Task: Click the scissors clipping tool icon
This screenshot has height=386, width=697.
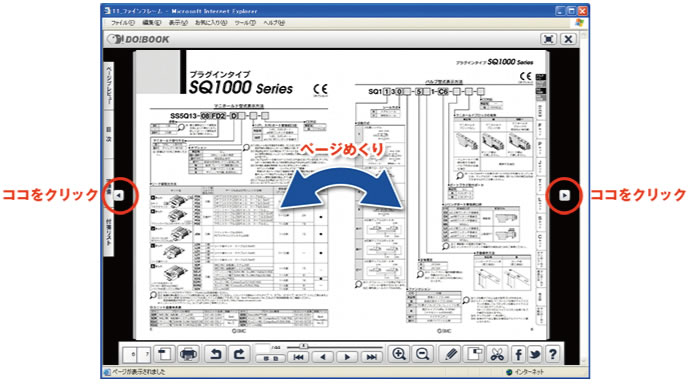Action: pos(497,354)
